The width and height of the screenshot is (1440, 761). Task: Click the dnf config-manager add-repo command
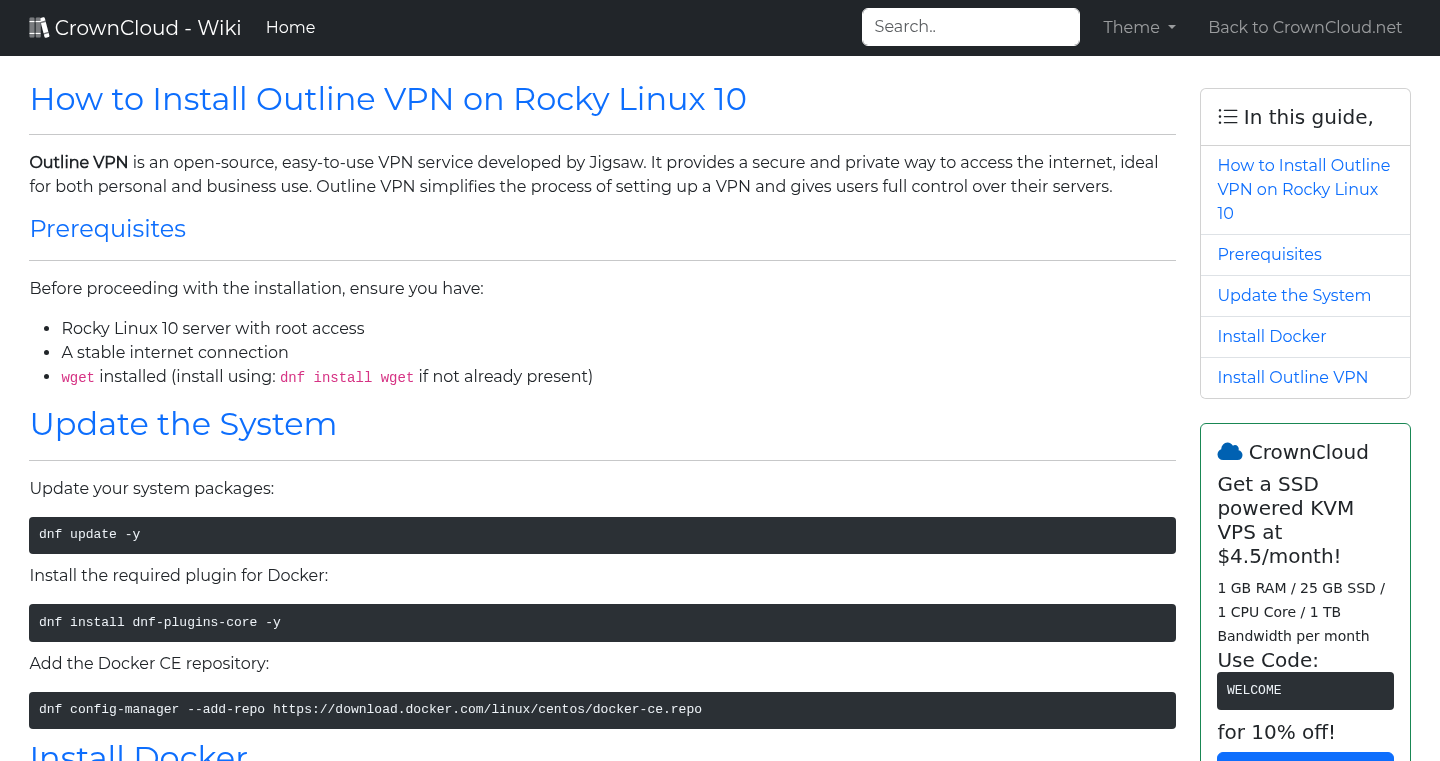pyautogui.click(x=603, y=710)
